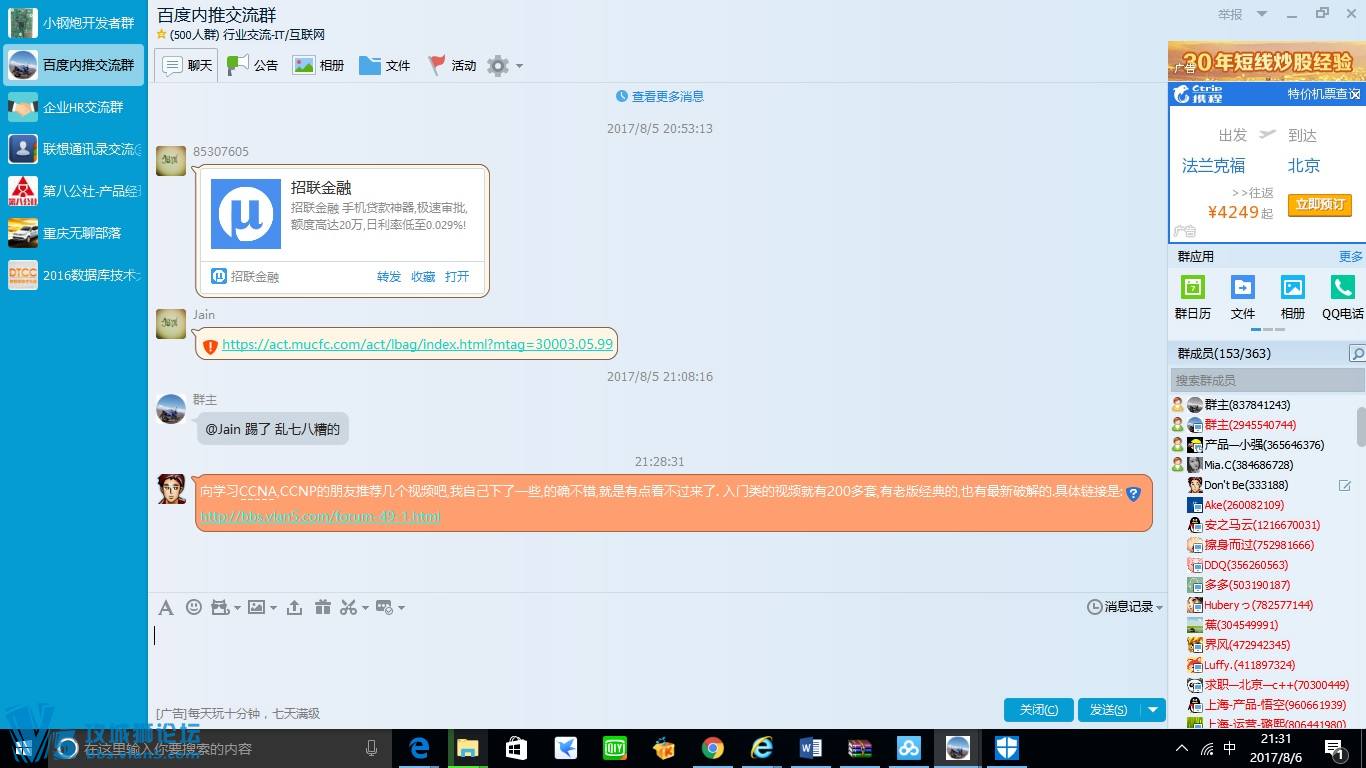
Task: Open the 活动 activities tab
Action: tap(451, 66)
